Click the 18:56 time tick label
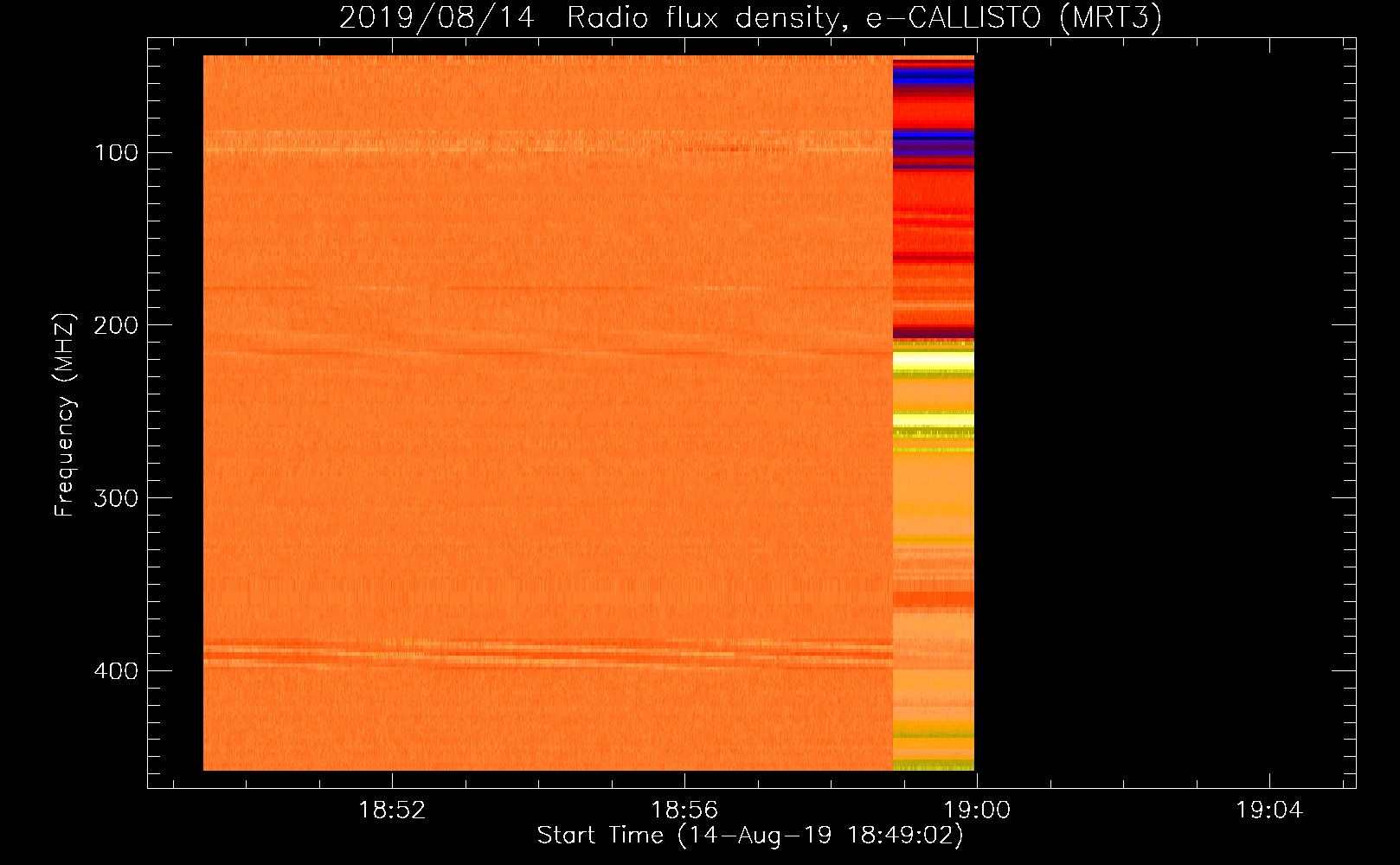Screen dimensions: 1400x865 click(684, 811)
